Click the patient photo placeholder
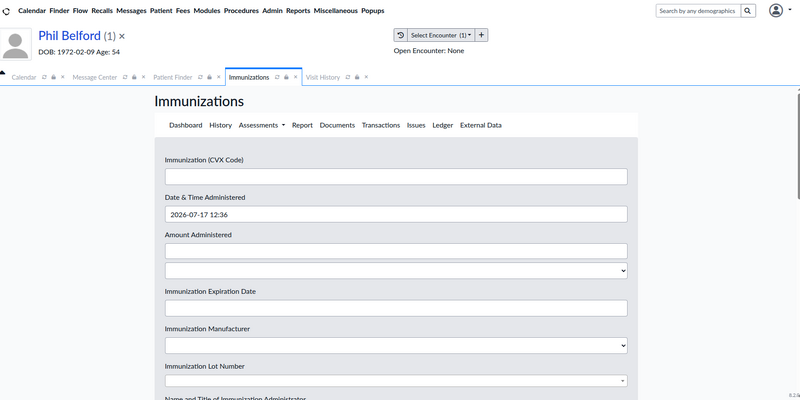Image resolution: width=800 pixels, height=400 pixels. pyautogui.click(x=16, y=44)
